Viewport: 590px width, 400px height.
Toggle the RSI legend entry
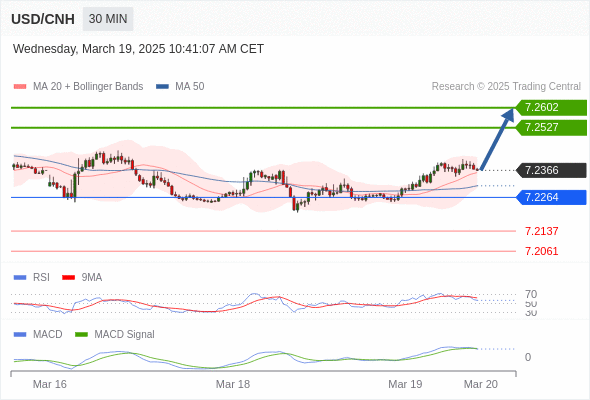tap(32, 277)
